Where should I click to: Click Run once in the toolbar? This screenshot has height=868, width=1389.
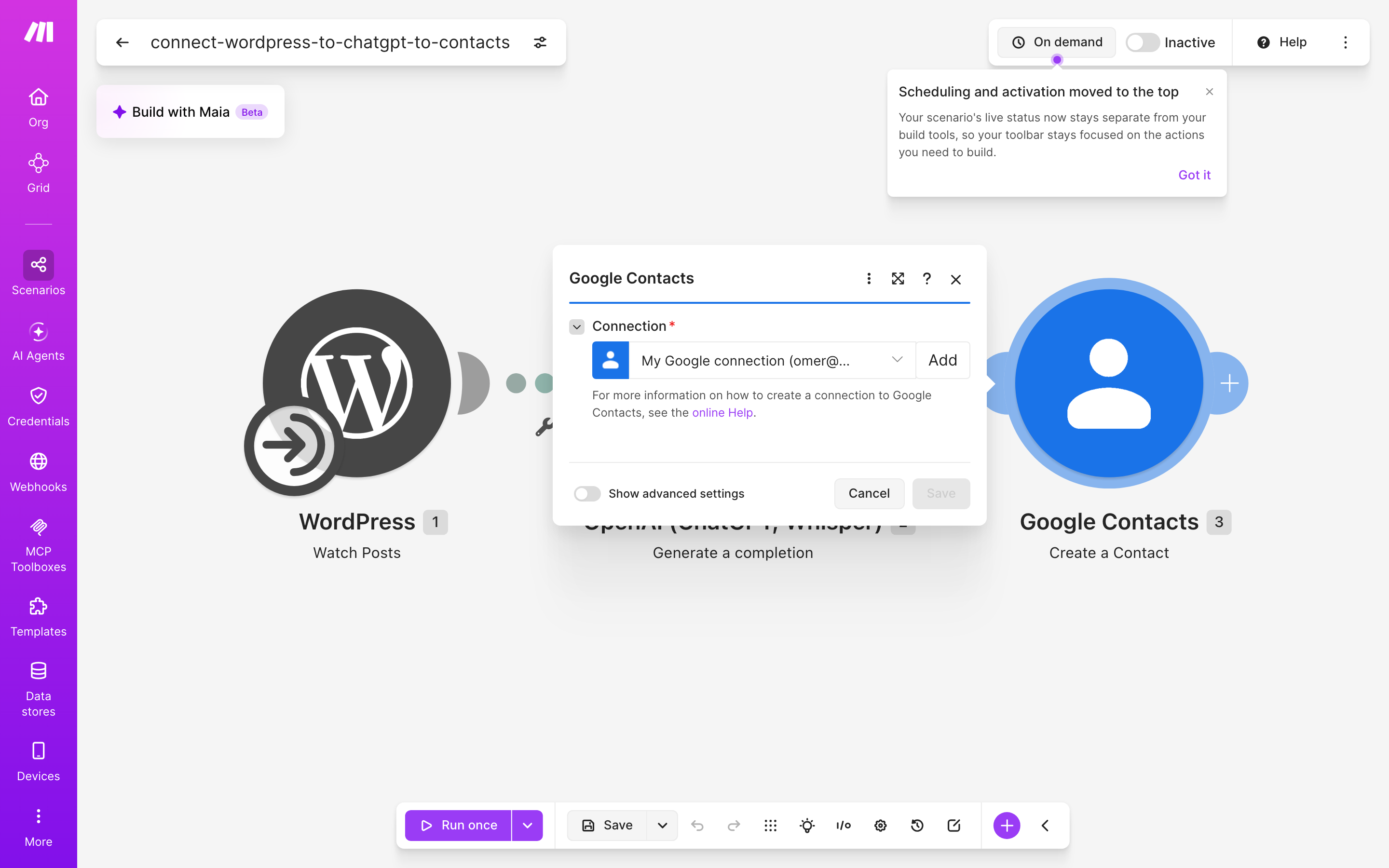(458, 826)
